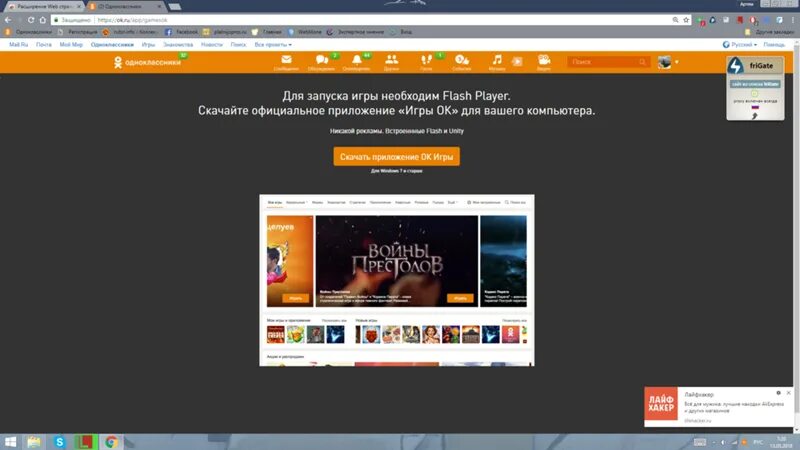Viewport: 800px width, 450px height.
Task: Open Video (Видео) camera icon
Action: pyautogui.click(x=544, y=62)
